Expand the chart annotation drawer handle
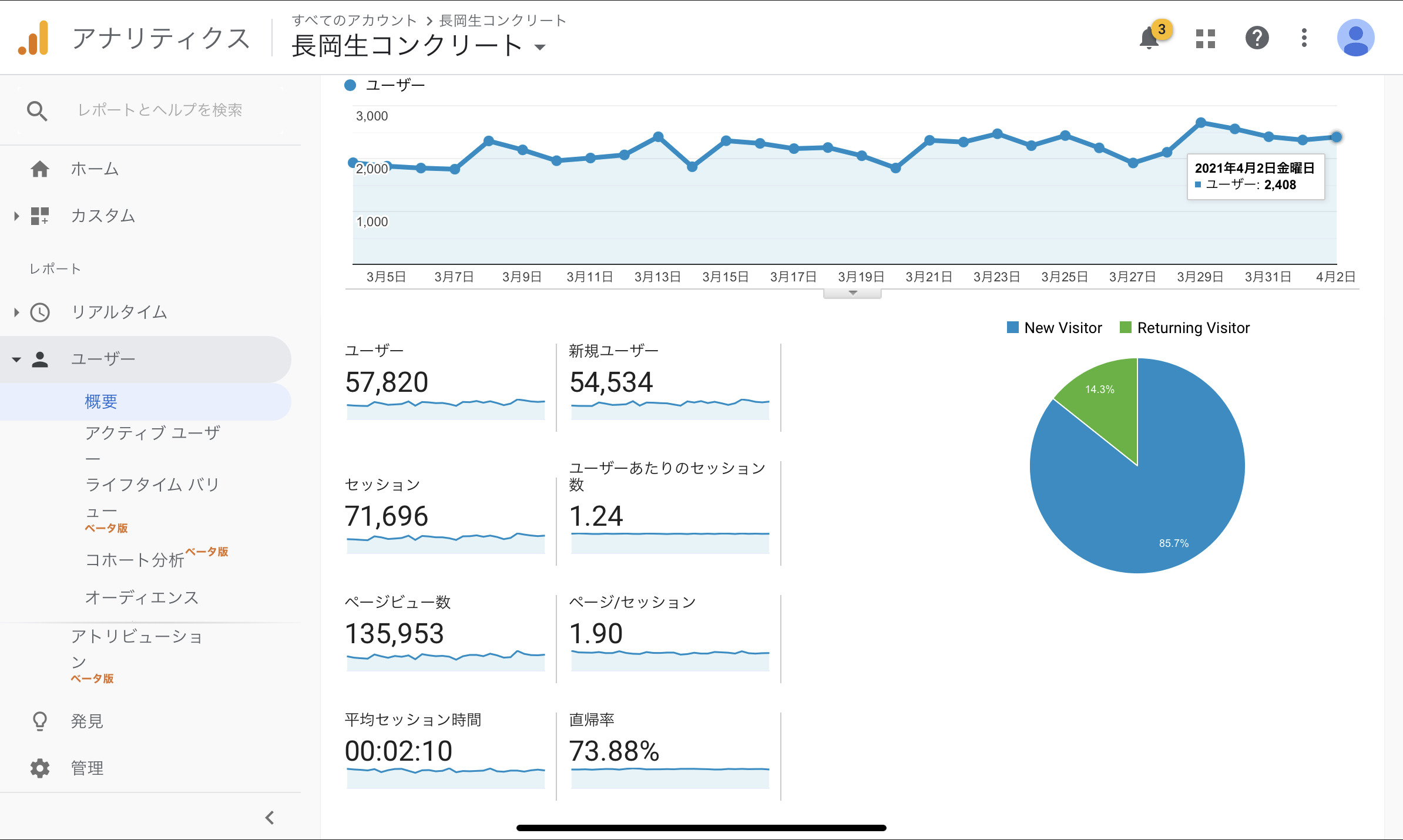 tap(852, 293)
